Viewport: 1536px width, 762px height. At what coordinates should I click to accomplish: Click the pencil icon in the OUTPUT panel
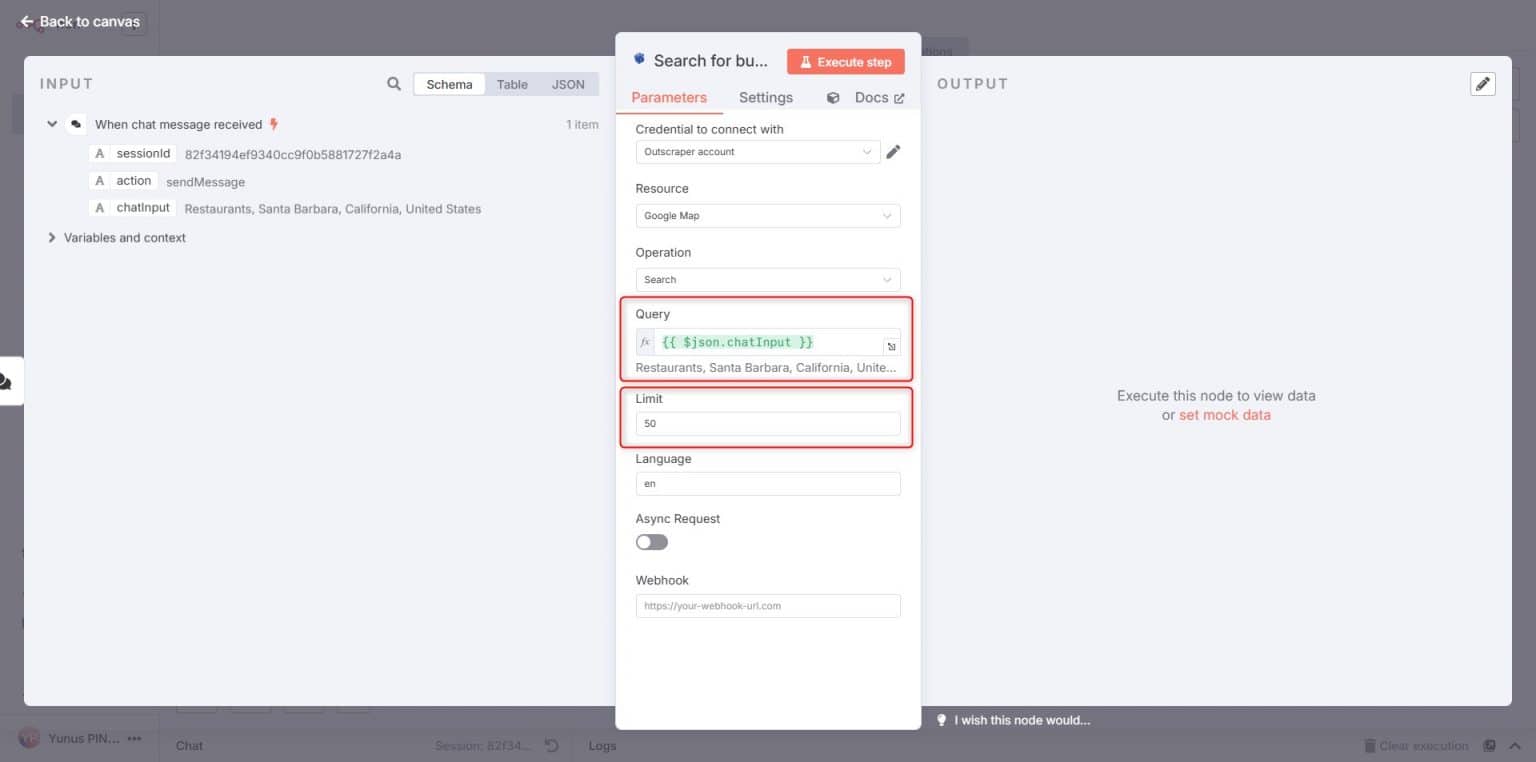(x=1483, y=84)
